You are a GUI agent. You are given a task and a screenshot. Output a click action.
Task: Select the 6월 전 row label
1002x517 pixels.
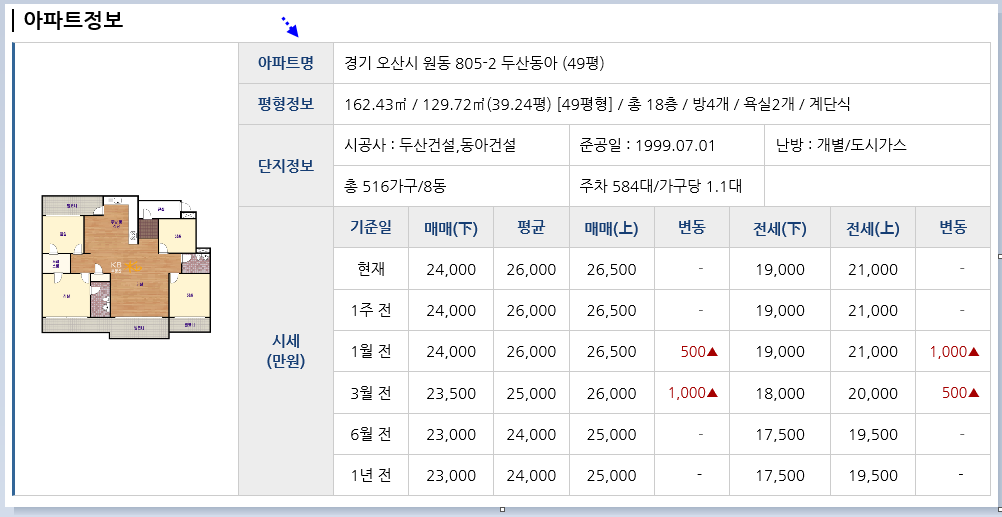371,434
